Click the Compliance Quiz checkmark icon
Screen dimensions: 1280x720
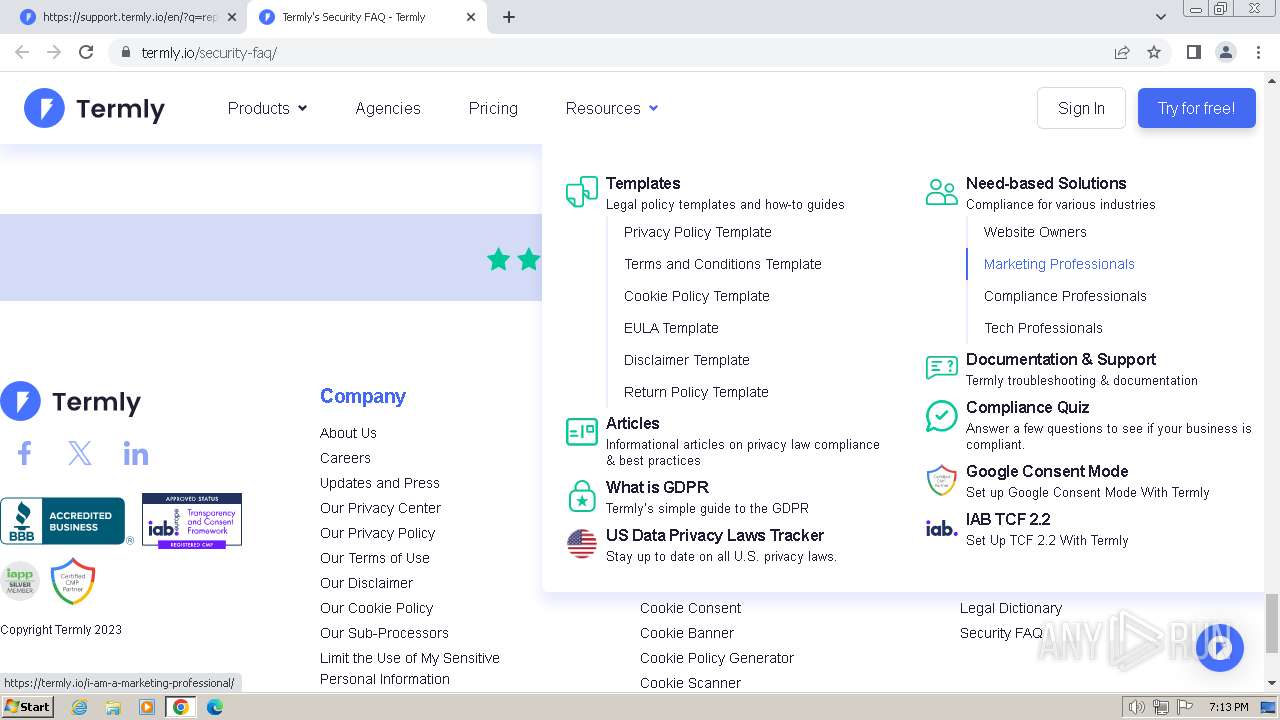click(942, 416)
